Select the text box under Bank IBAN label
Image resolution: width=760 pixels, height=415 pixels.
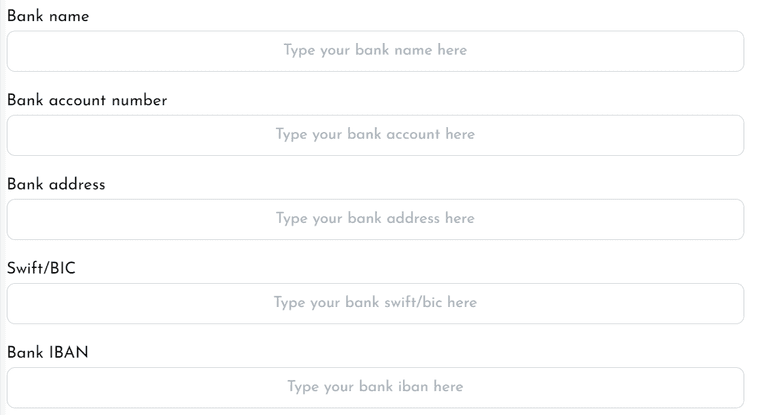(375, 387)
